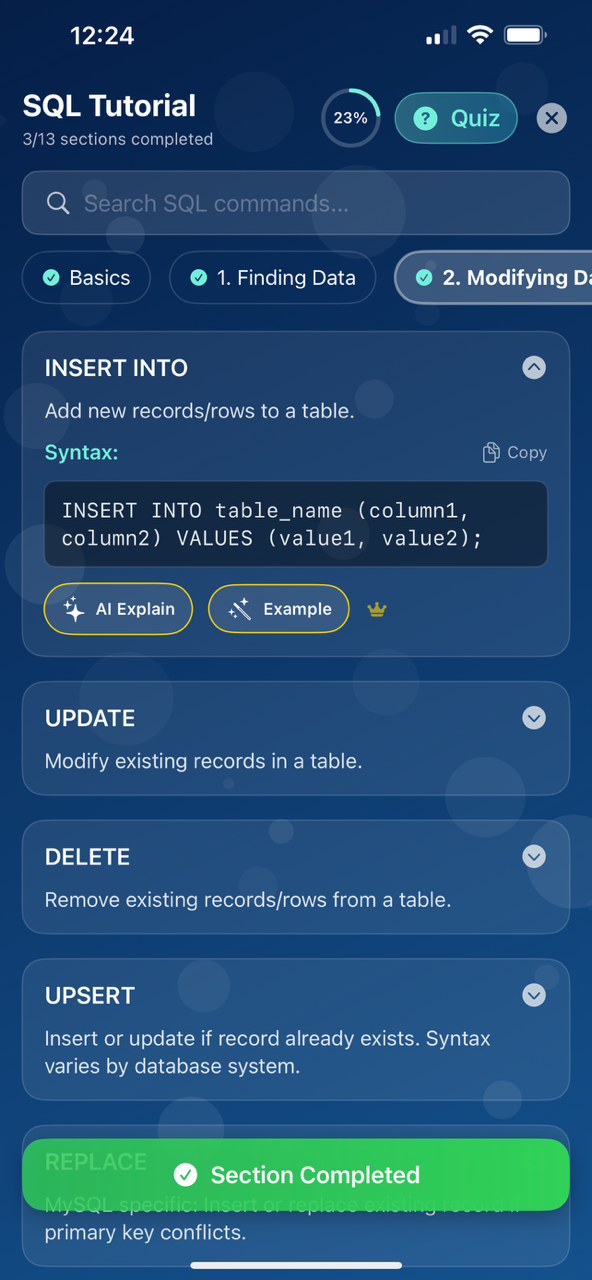592x1280 pixels.
Task: Tap the sparkle icon on AI Explain button
Action: tap(72, 608)
